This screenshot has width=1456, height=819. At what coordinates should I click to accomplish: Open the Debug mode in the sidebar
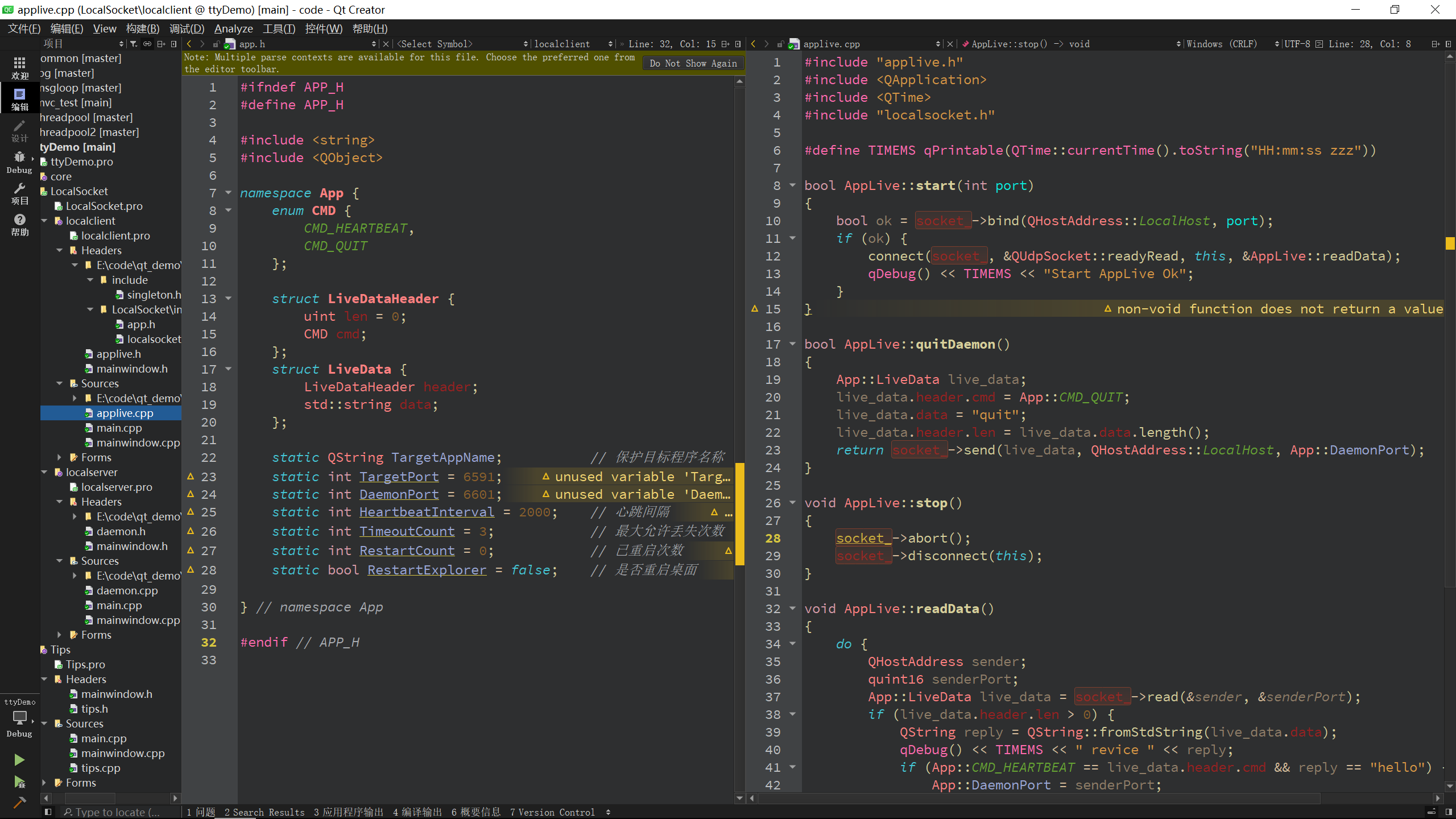[x=19, y=162]
